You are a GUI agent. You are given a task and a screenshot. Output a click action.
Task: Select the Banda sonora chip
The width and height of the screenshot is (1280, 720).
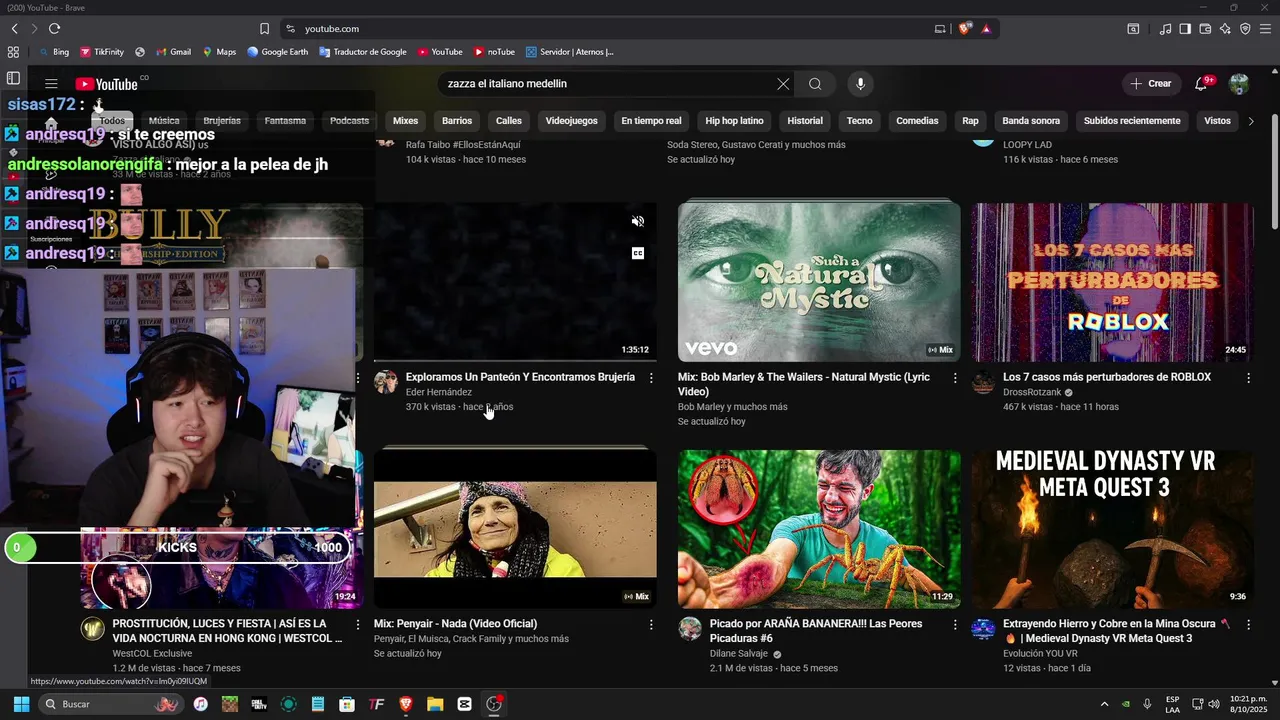pyautogui.click(x=1031, y=121)
